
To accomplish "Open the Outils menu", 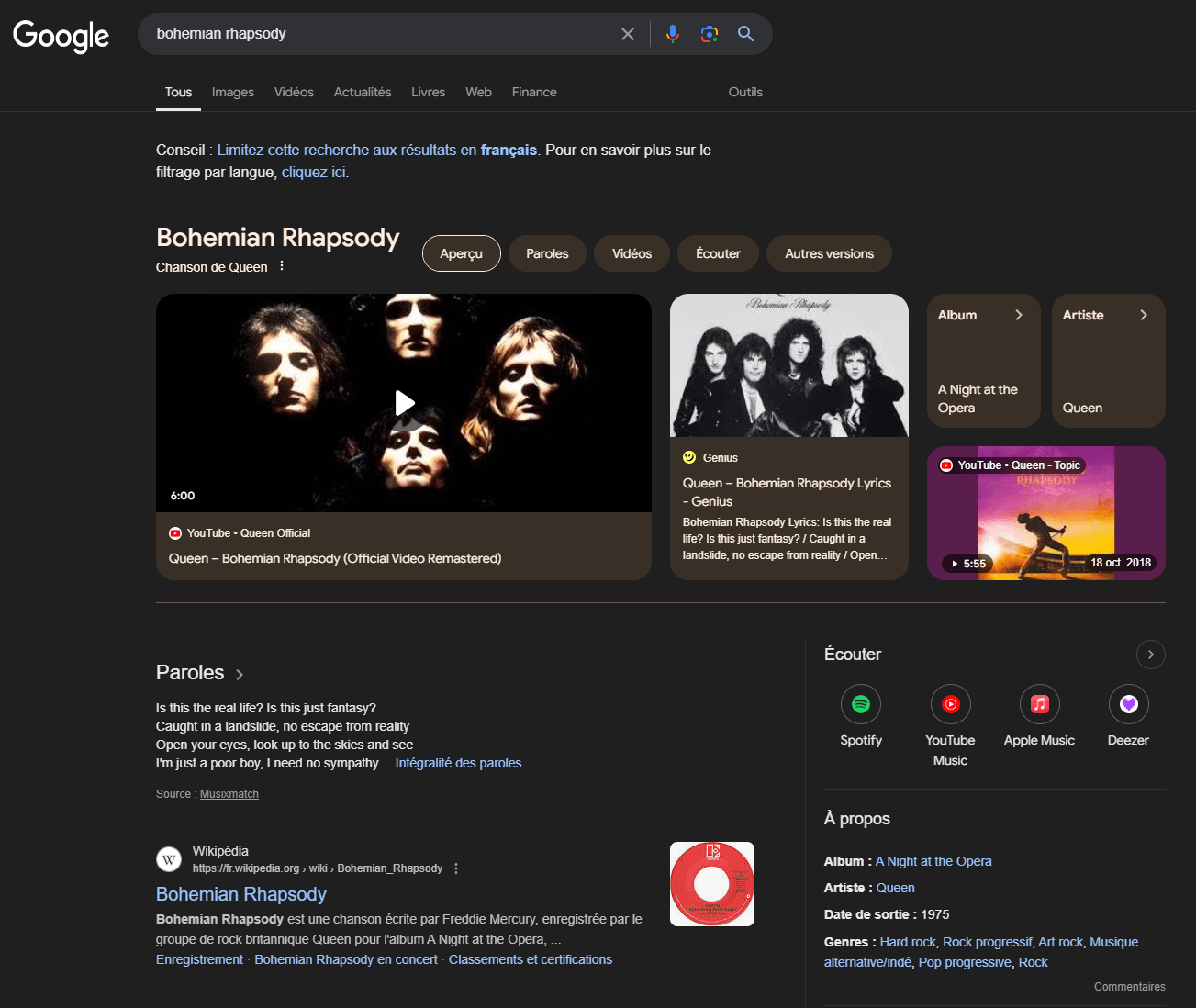I will [x=745, y=92].
